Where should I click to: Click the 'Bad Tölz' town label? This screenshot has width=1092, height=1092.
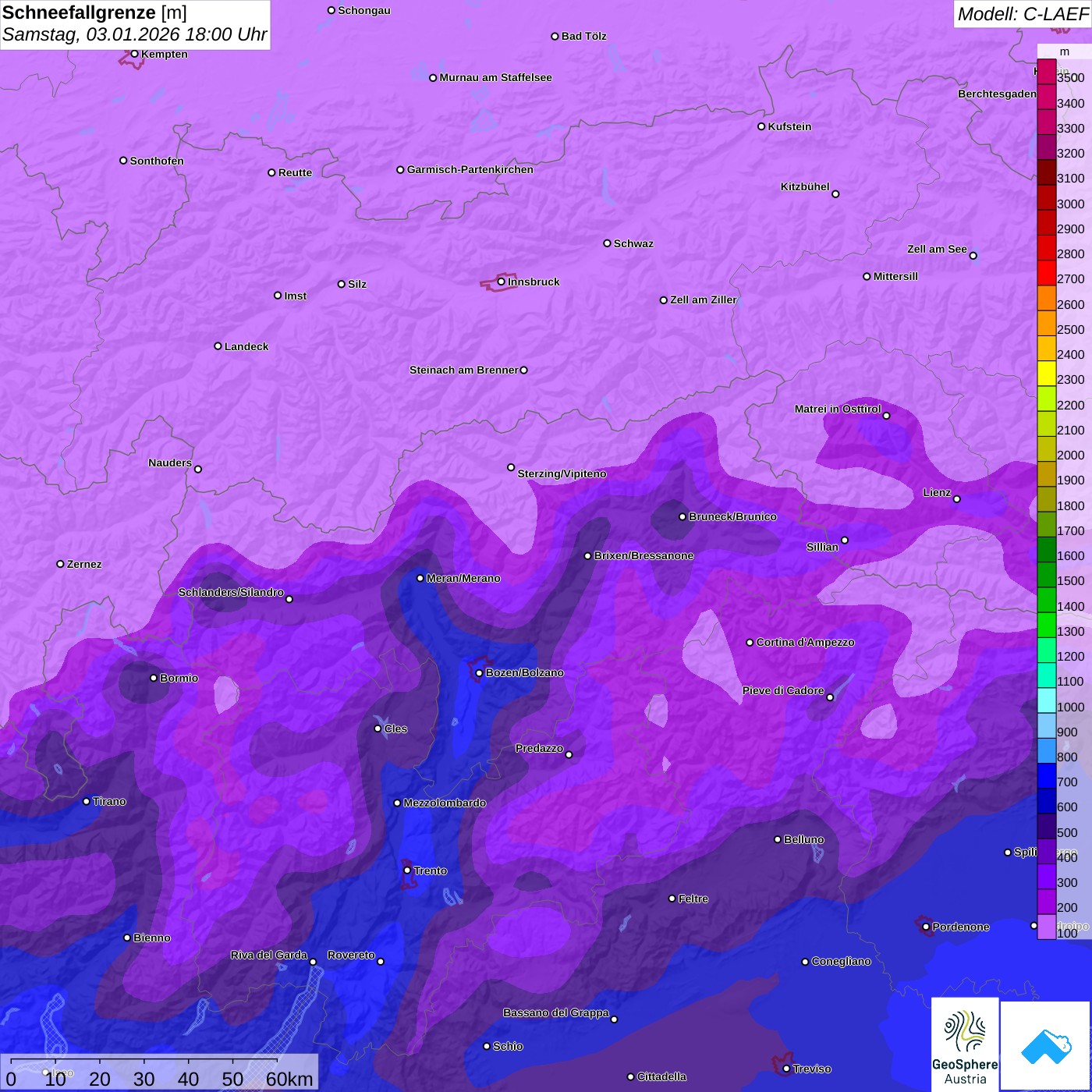coord(584,36)
